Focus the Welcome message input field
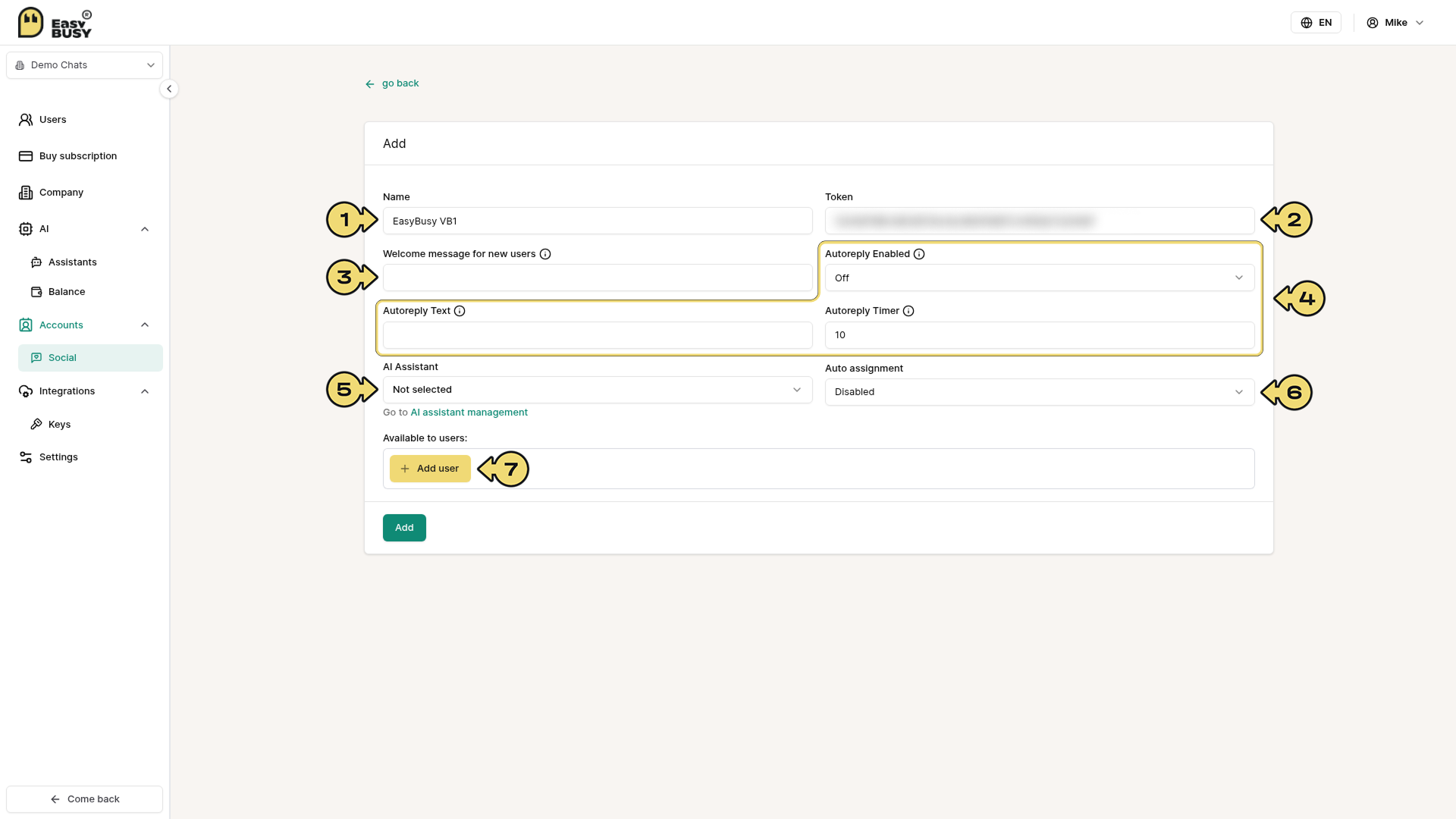Viewport: 1456px width, 819px height. (x=598, y=278)
